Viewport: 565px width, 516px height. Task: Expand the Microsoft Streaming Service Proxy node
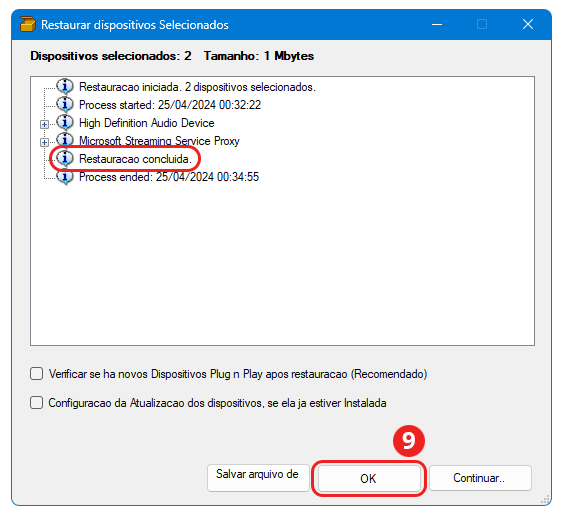pyautogui.click(x=44, y=142)
